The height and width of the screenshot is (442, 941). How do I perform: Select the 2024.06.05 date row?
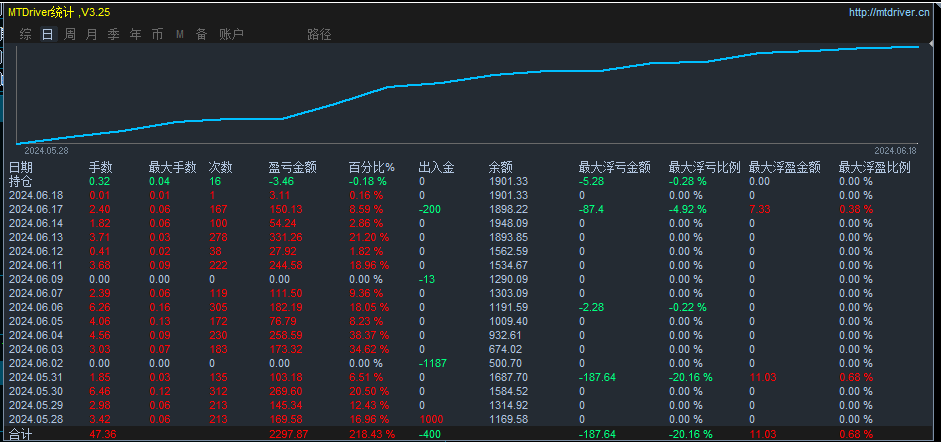[x=36, y=321]
